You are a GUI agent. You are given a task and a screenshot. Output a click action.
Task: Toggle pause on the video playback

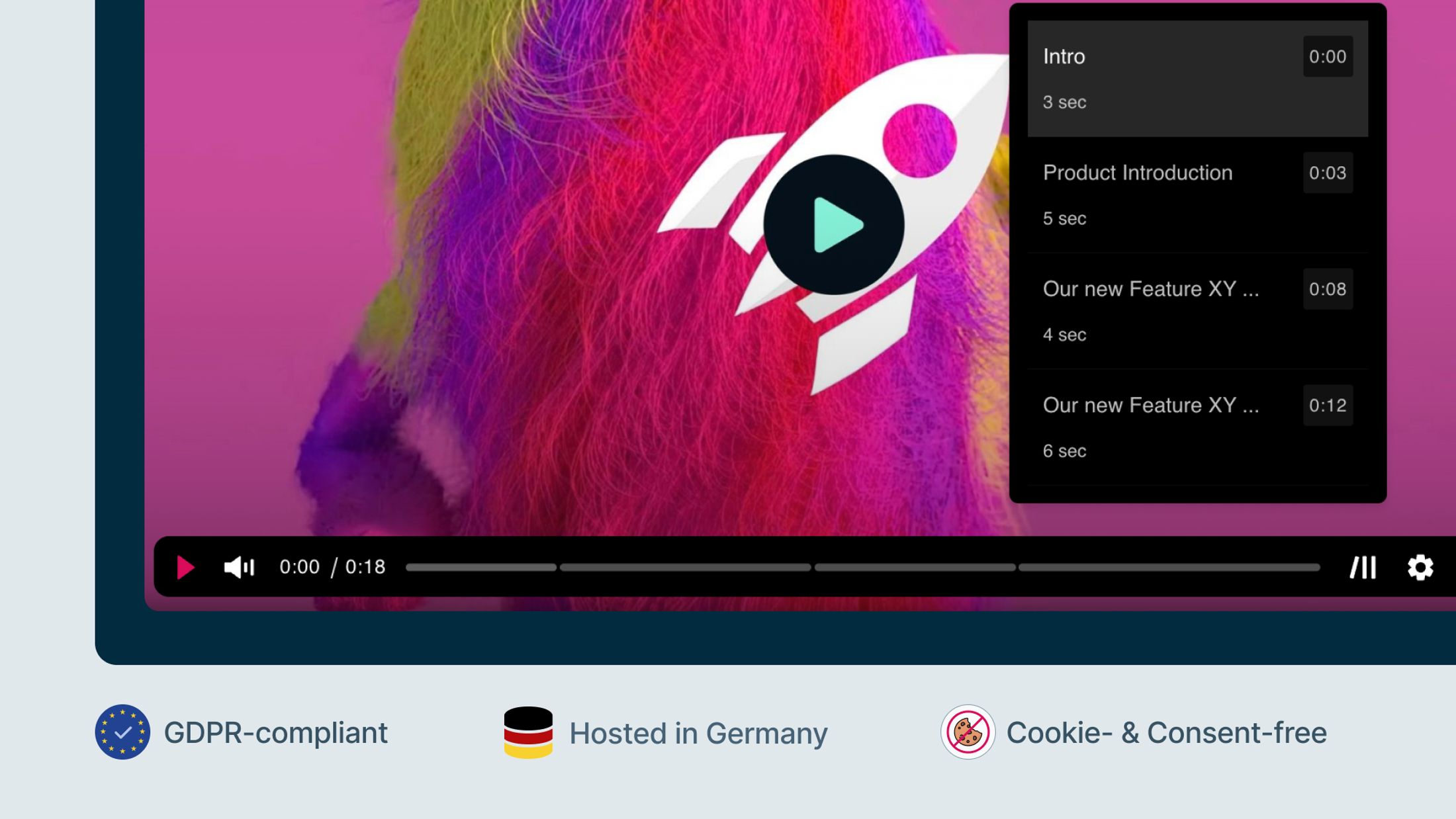coord(185,568)
